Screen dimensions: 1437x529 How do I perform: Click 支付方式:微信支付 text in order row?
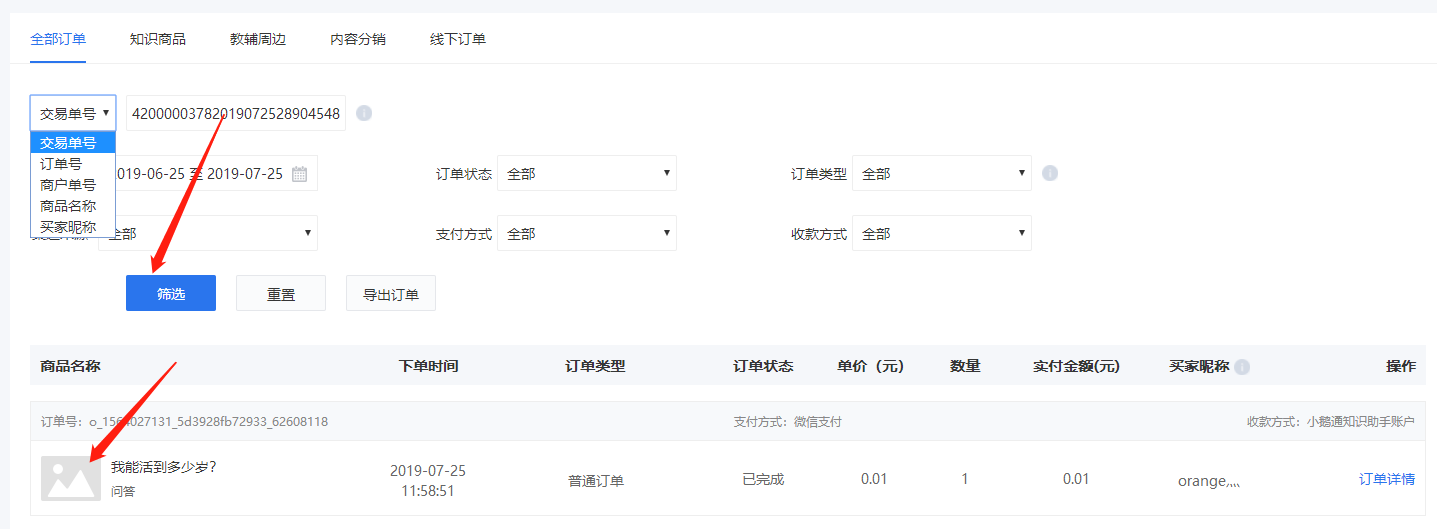(788, 422)
